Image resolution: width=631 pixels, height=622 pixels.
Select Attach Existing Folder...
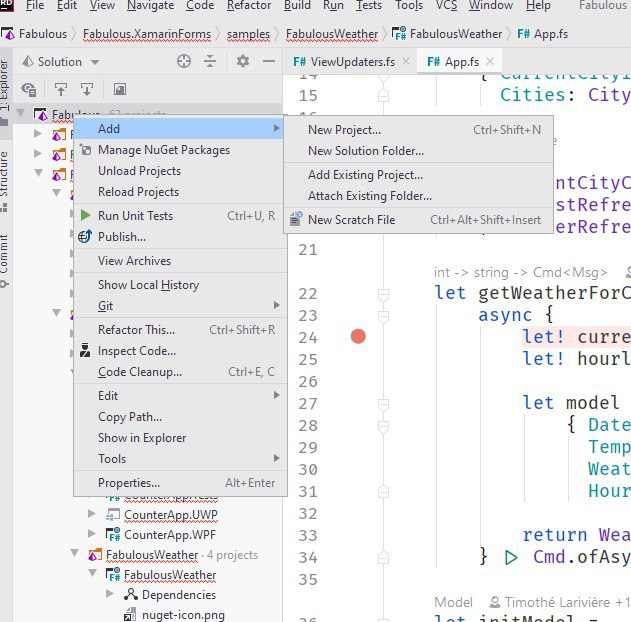[x=419, y=196]
